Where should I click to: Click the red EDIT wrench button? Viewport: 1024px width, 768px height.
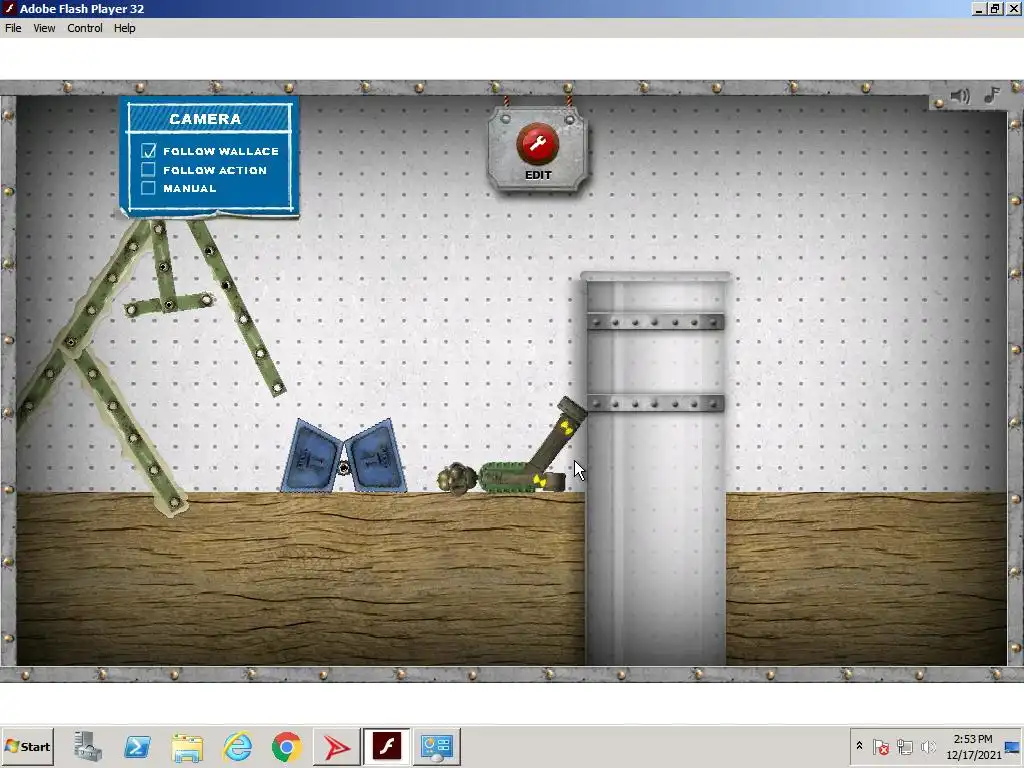(537, 144)
